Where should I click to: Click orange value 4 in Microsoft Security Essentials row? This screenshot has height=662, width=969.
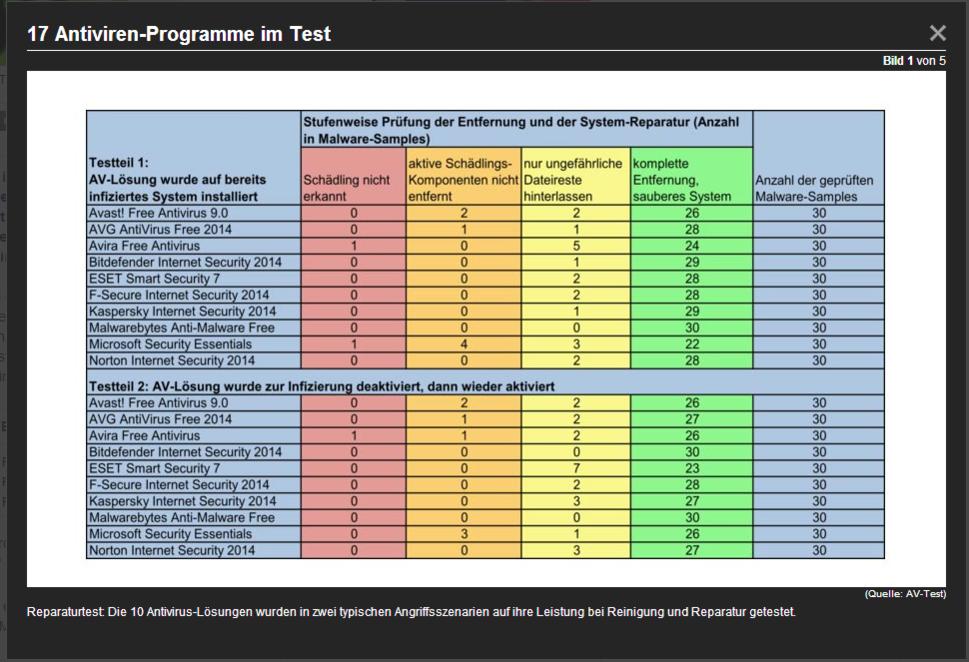pyautogui.click(x=463, y=344)
